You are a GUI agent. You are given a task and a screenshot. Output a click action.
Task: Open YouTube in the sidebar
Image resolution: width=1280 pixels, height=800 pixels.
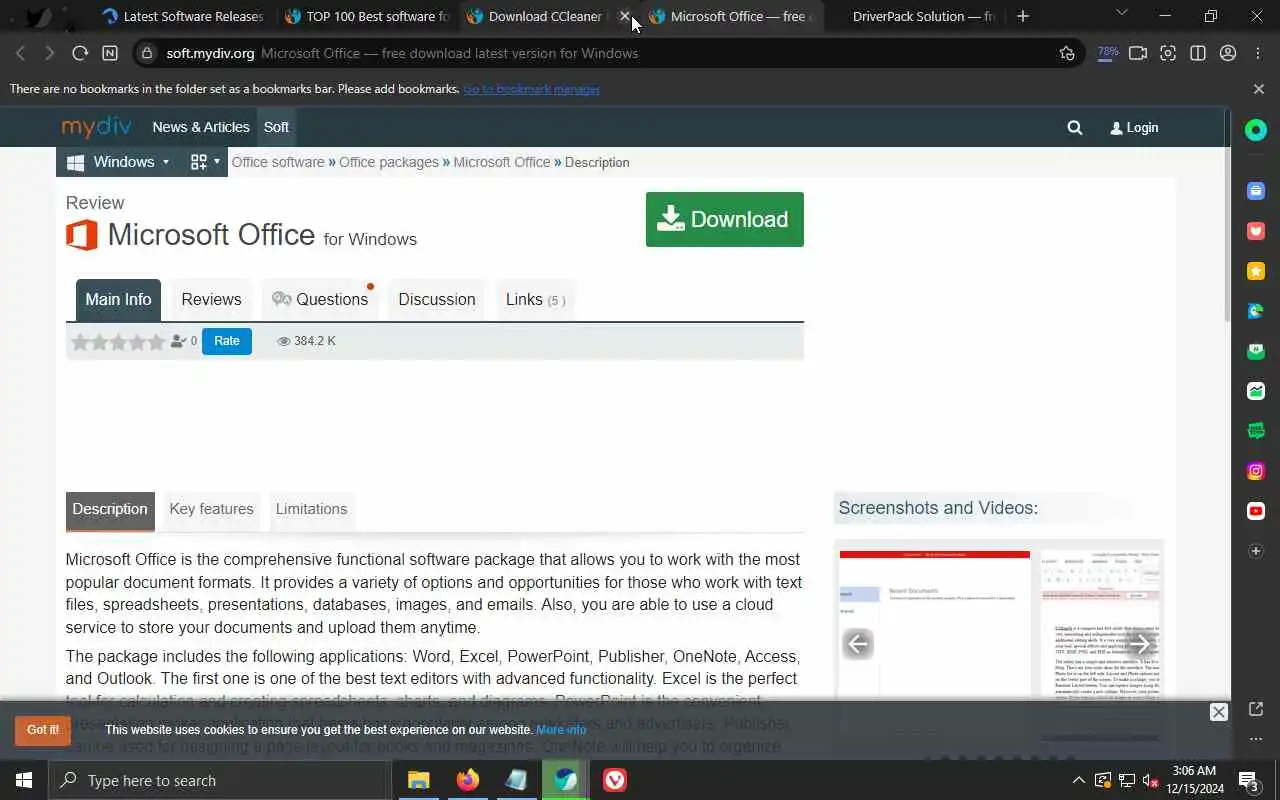(x=1256, y=511)
